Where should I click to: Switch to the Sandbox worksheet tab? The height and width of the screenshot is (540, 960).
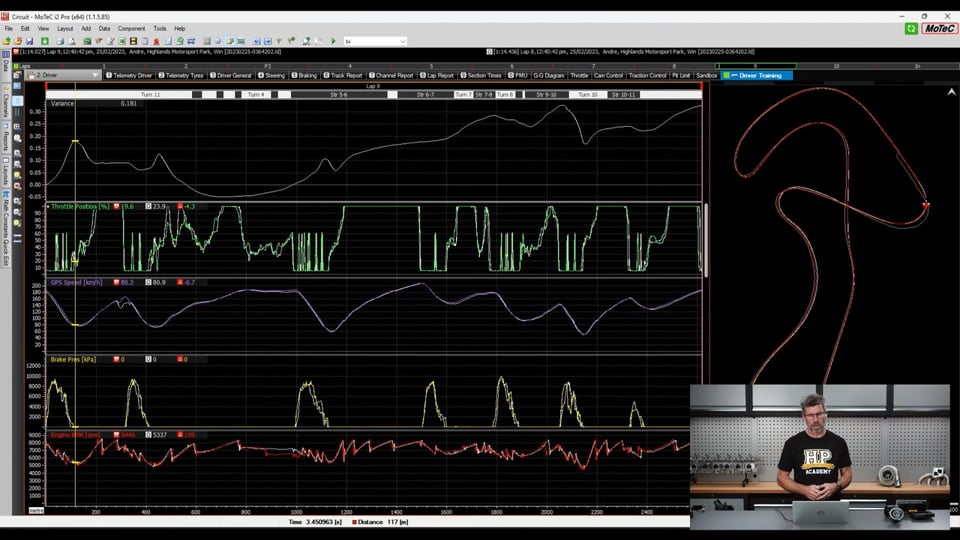coord(706,75)
